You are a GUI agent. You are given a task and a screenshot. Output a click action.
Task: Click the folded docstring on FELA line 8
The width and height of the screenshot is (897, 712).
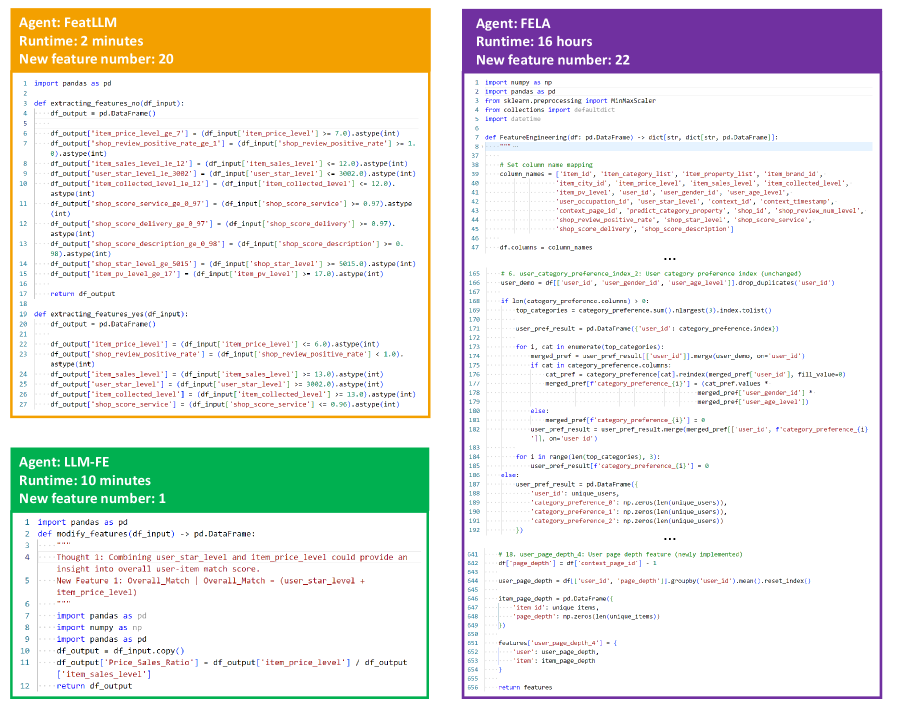click(x=507, y=146)
